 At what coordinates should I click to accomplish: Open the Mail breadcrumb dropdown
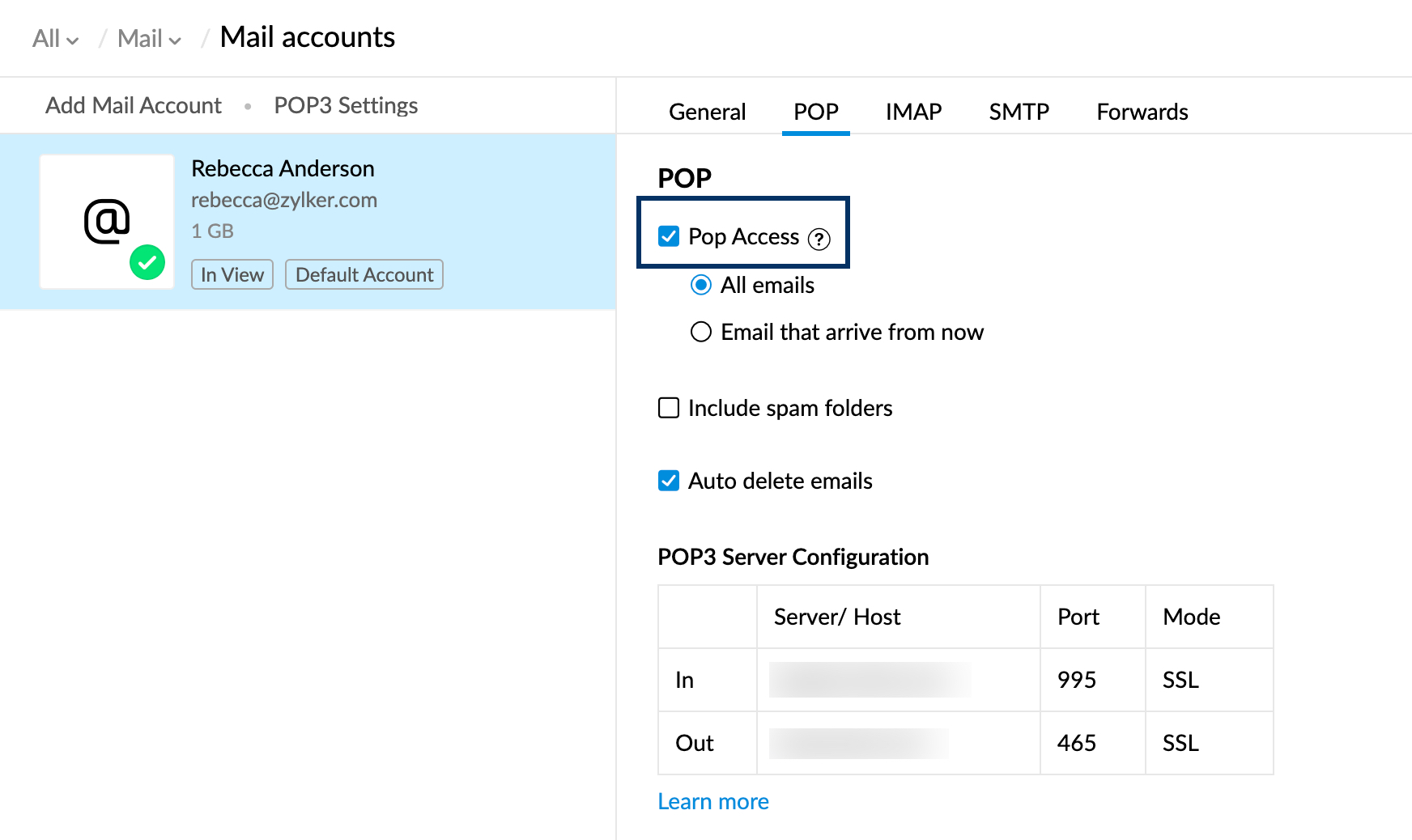149,39
